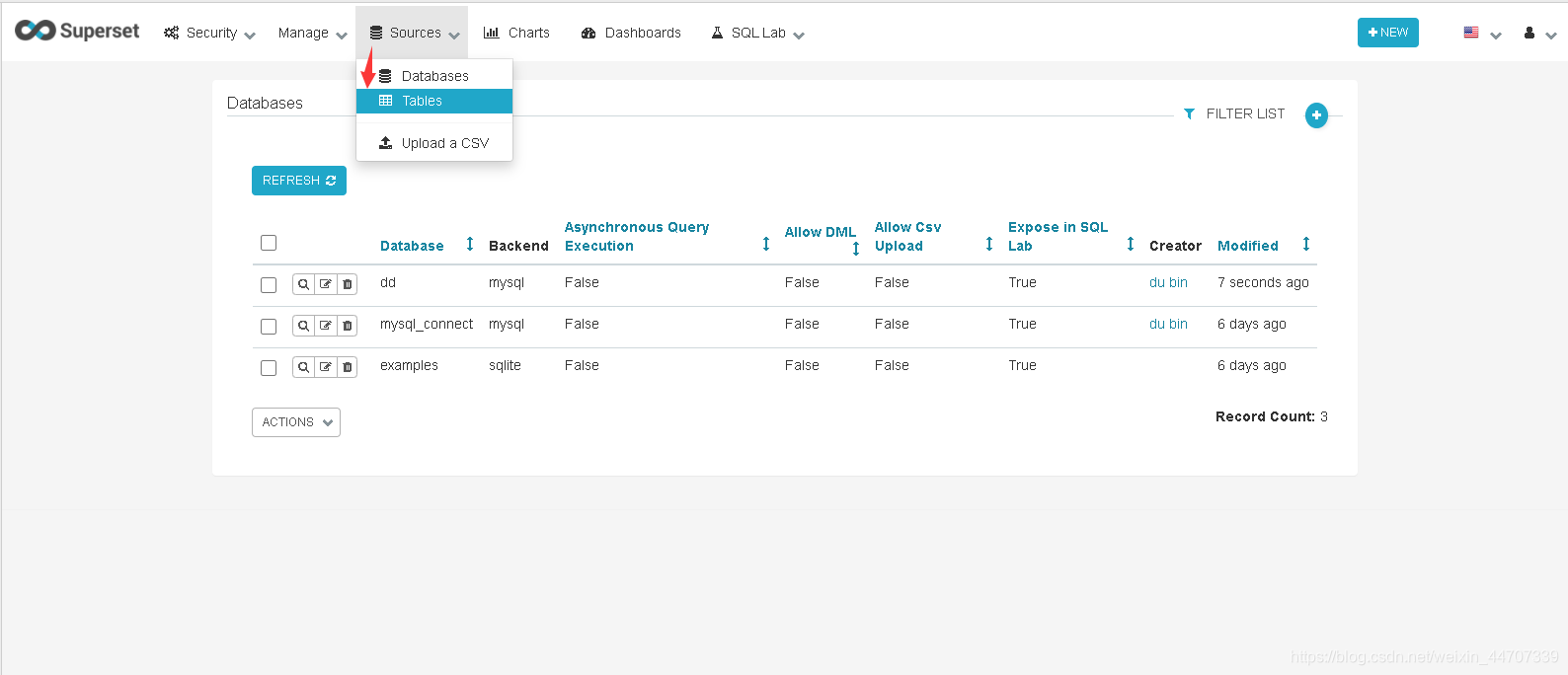Screen dimensions: 1568x675
Task: Check the examples row checkbox
Action: pyautogui.click(x=269, y=368)
